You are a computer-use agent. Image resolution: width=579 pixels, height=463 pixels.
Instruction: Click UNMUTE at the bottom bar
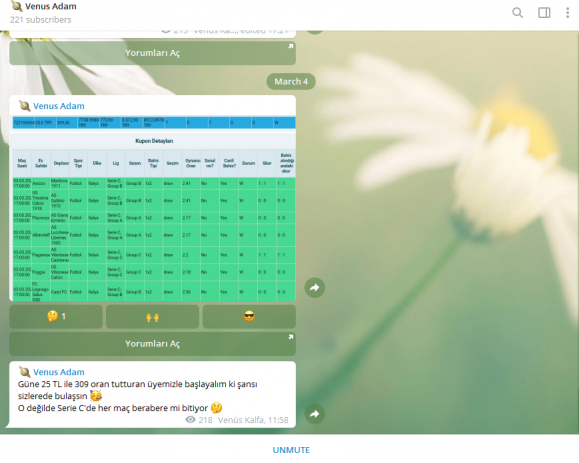(291, 450)
